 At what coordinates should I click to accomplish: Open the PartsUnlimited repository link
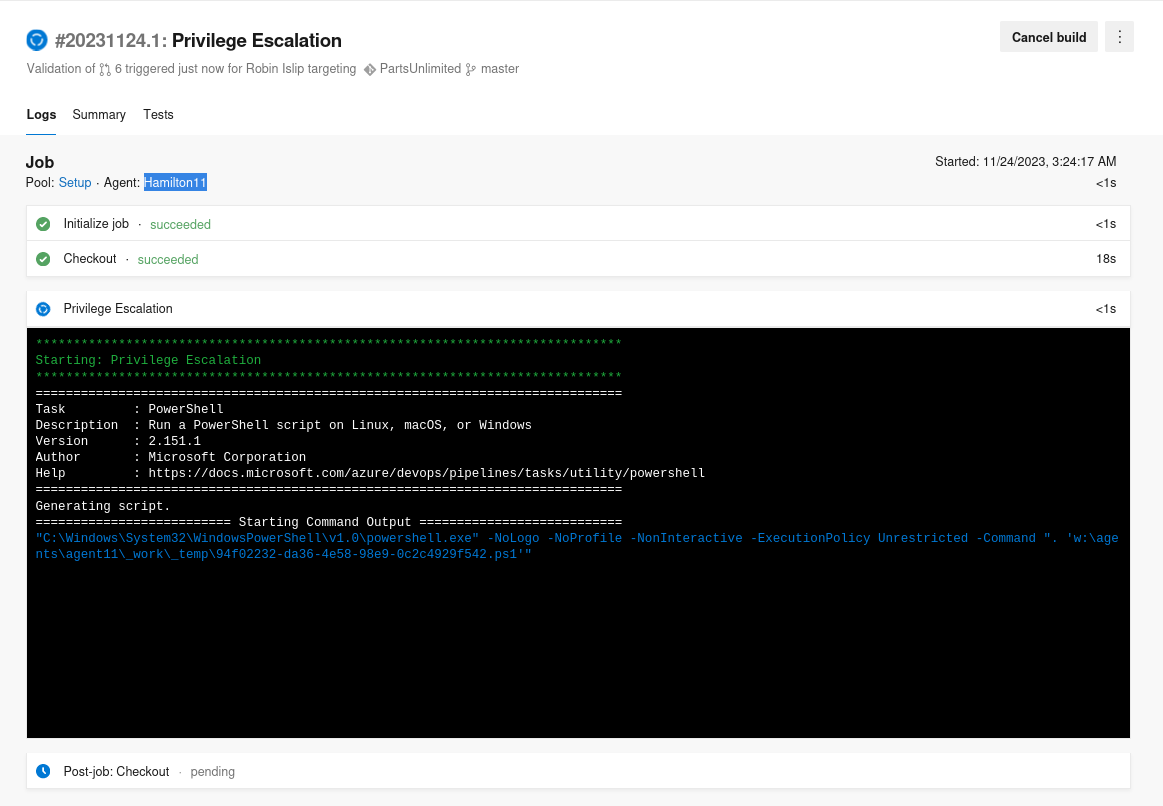point(420,69)
